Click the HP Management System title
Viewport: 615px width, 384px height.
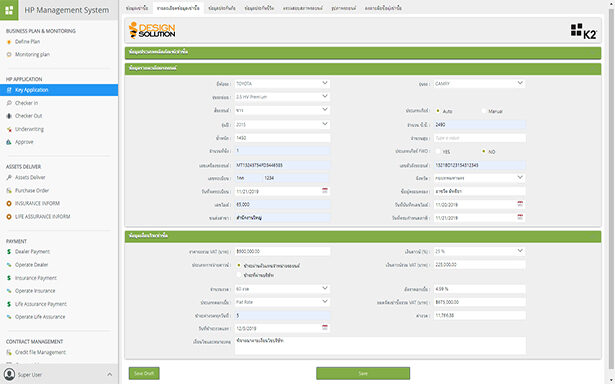pyautogui.click(x=67, y=10)
